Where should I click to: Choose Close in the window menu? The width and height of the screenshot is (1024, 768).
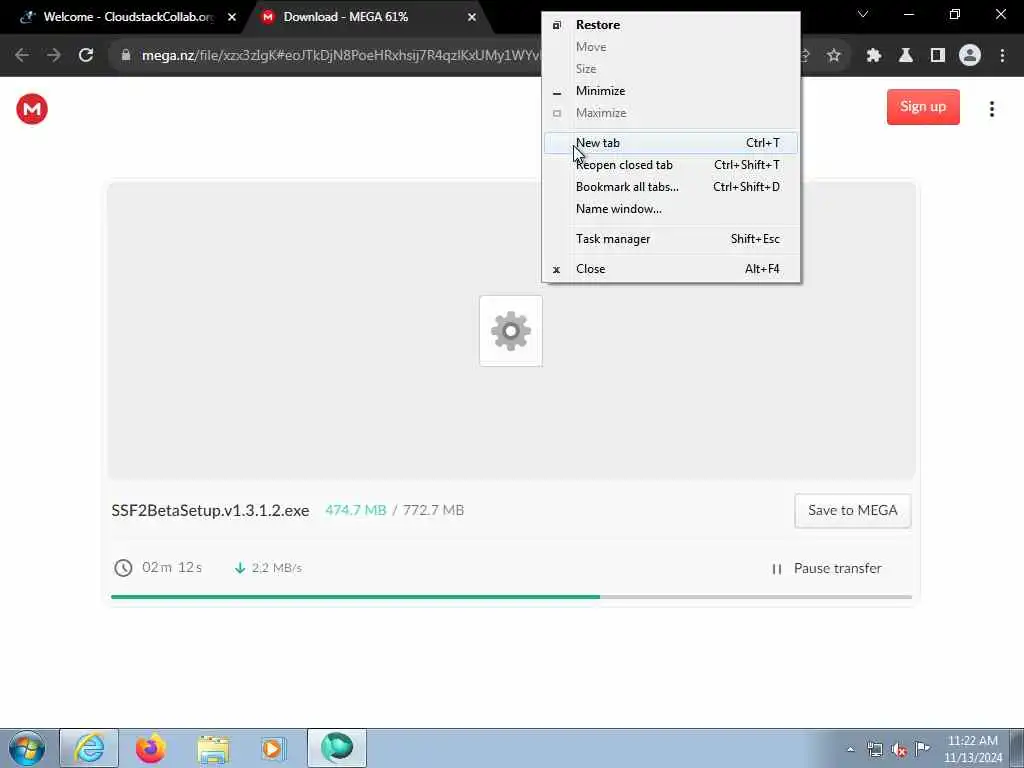point(671,269)
